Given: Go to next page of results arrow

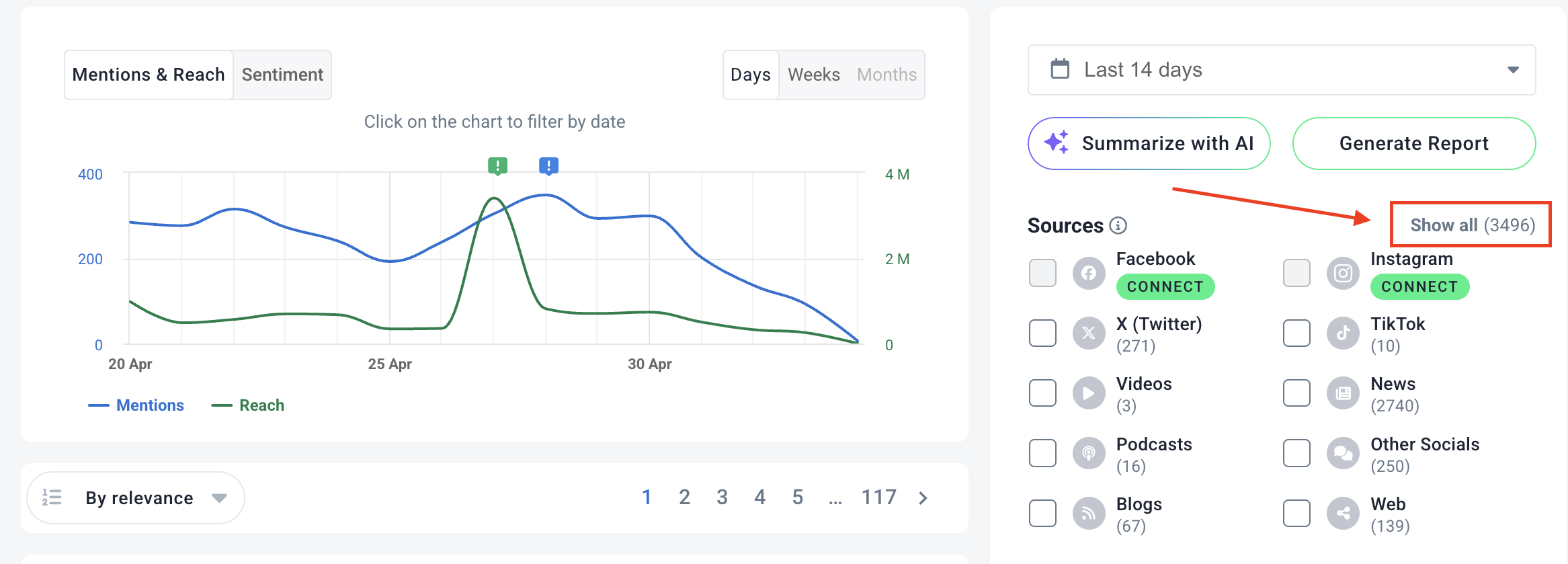Looking at the screenshot, I should pos(923,497).
